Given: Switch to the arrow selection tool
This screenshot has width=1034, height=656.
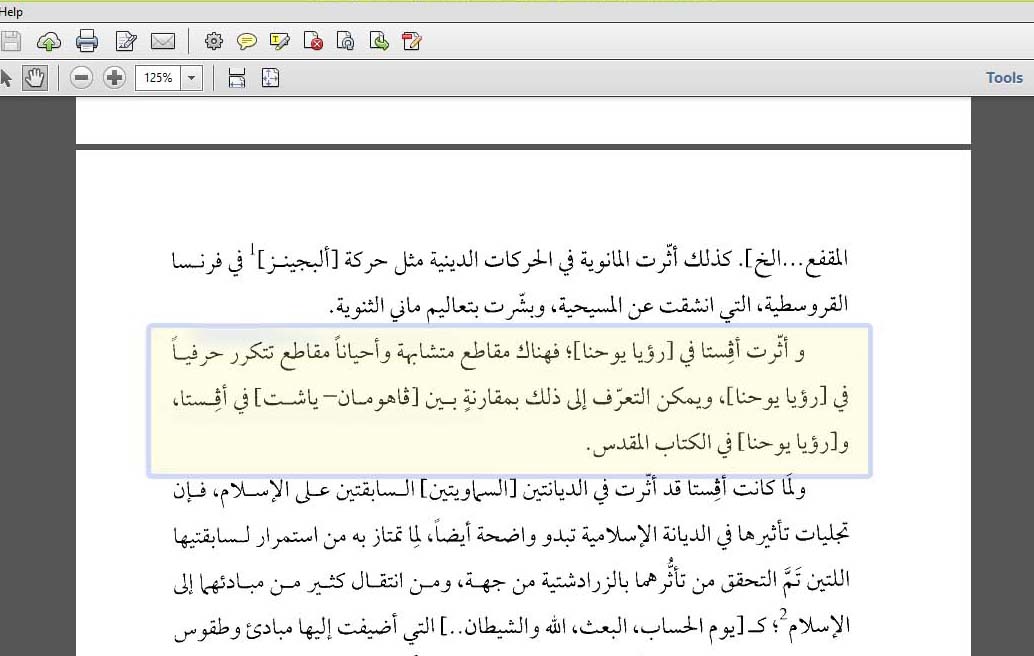Looking at the screenshot, I should (x=7, y=78).
